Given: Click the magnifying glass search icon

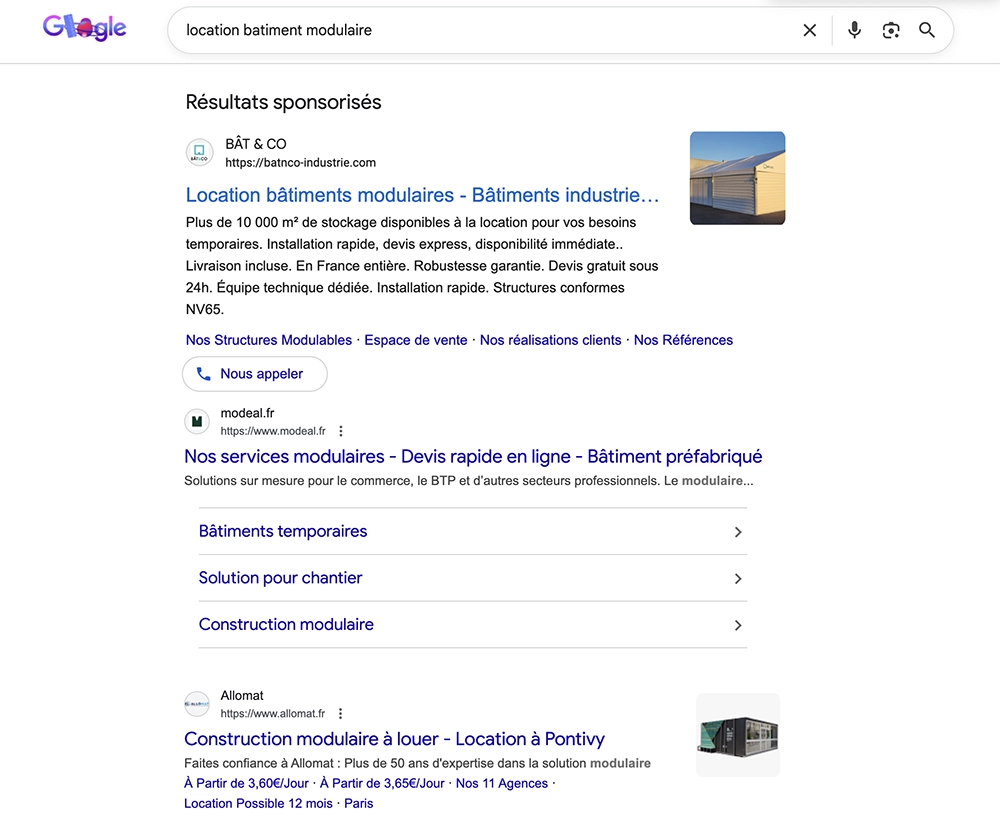Looking at the screenshot, I should pyautogui.click(x=927, y=30).
